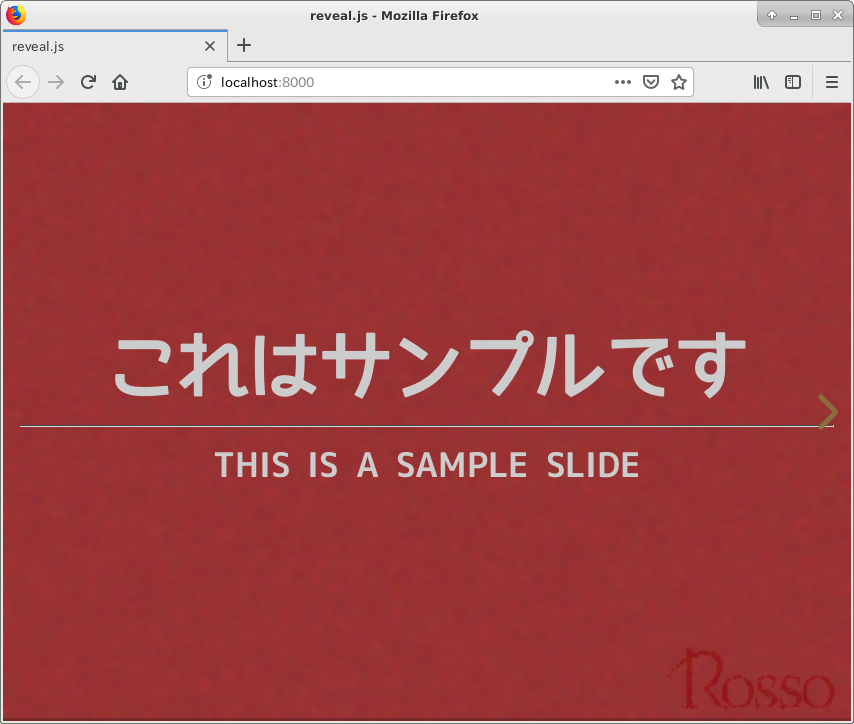Open site identity details dropdown
This screenshot has width=854, height=724.
(x=205, y=82)
